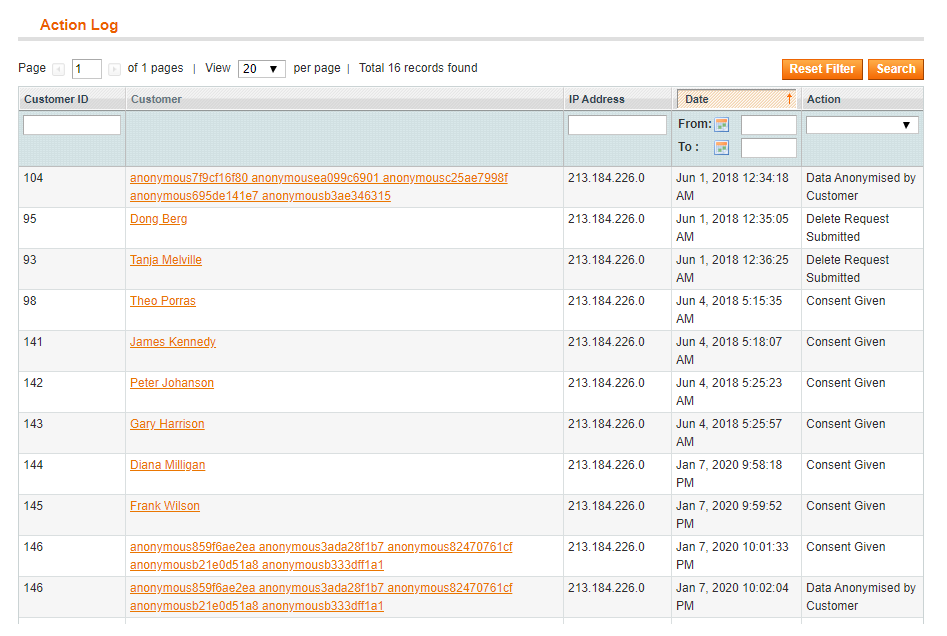Focus the Customer ID filter field

pyautogui.click(x=72, y=125)
